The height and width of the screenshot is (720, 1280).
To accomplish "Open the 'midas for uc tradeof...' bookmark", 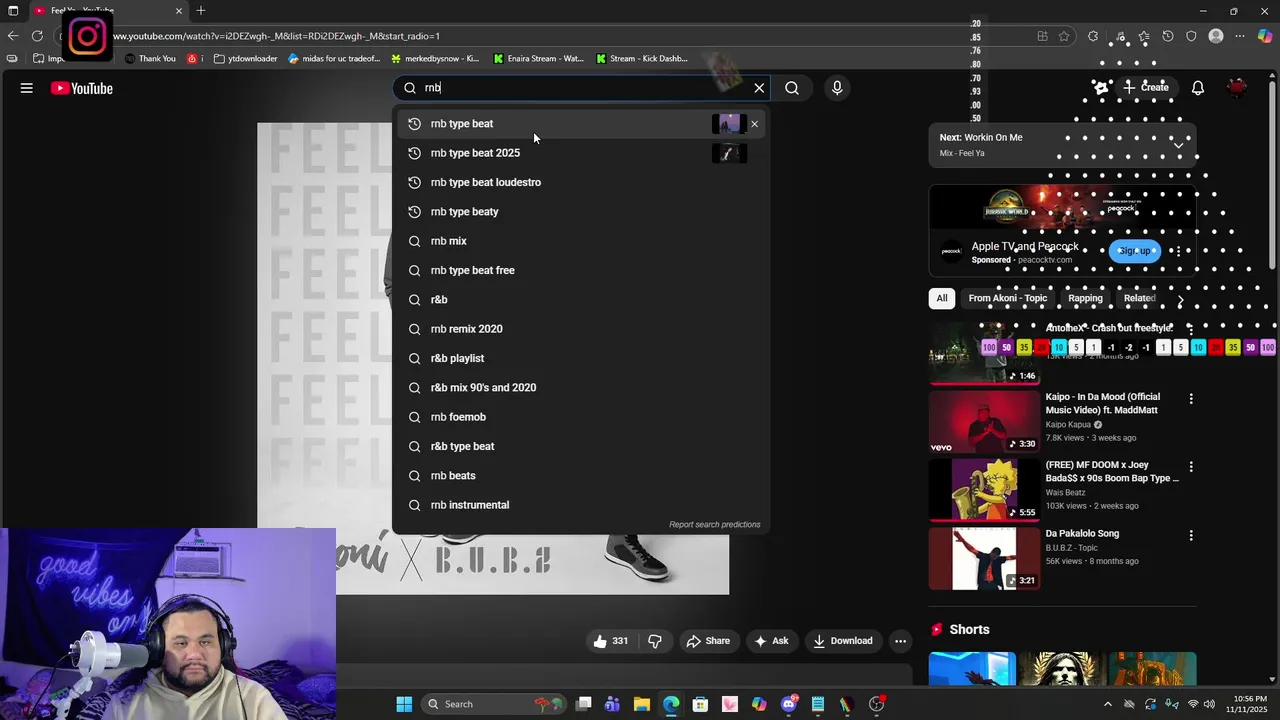I will click(x=334, y=59).
